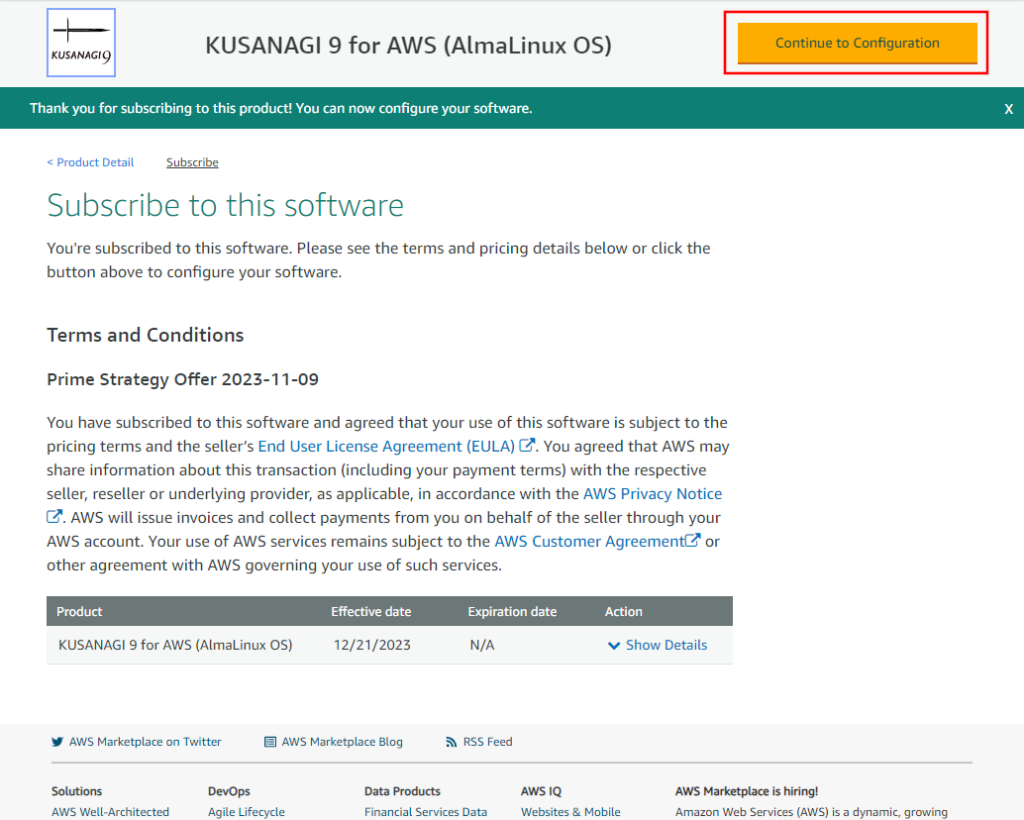Click the chevron beside Show Details
Image resolution: width=1024 pixels, height=820 pixels.
[614, 646]
